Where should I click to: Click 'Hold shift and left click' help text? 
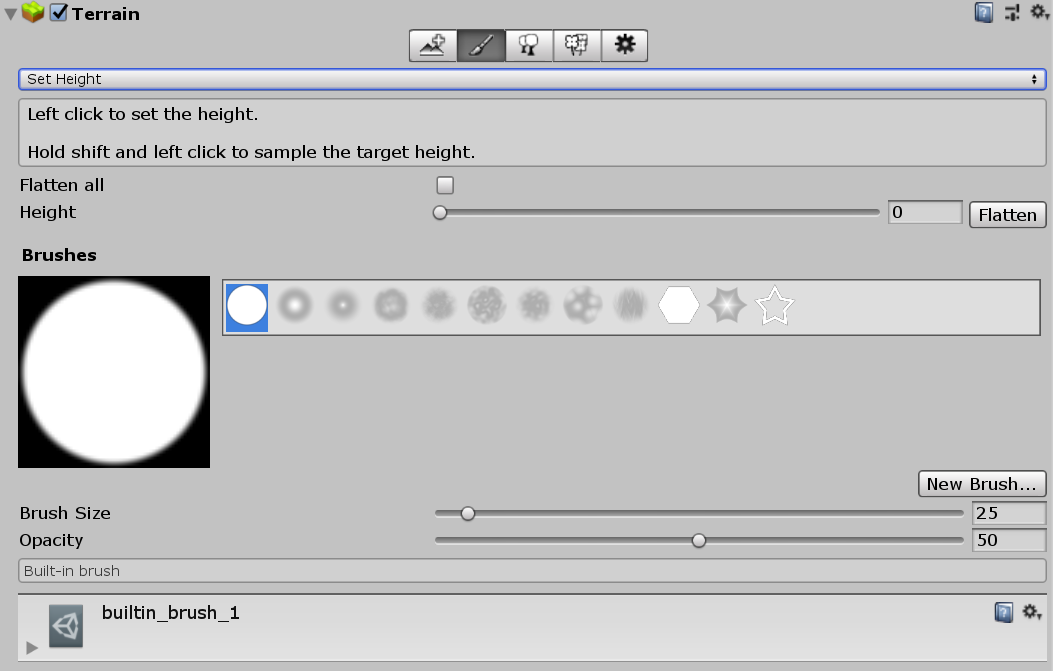(x=251, y=152)
